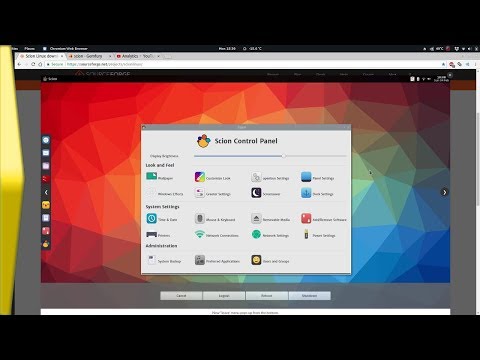The height and width of the screenshot is (360, 480).
Task: Click the browser address bar
Action: pyautogui.click(x=252, y=64)
